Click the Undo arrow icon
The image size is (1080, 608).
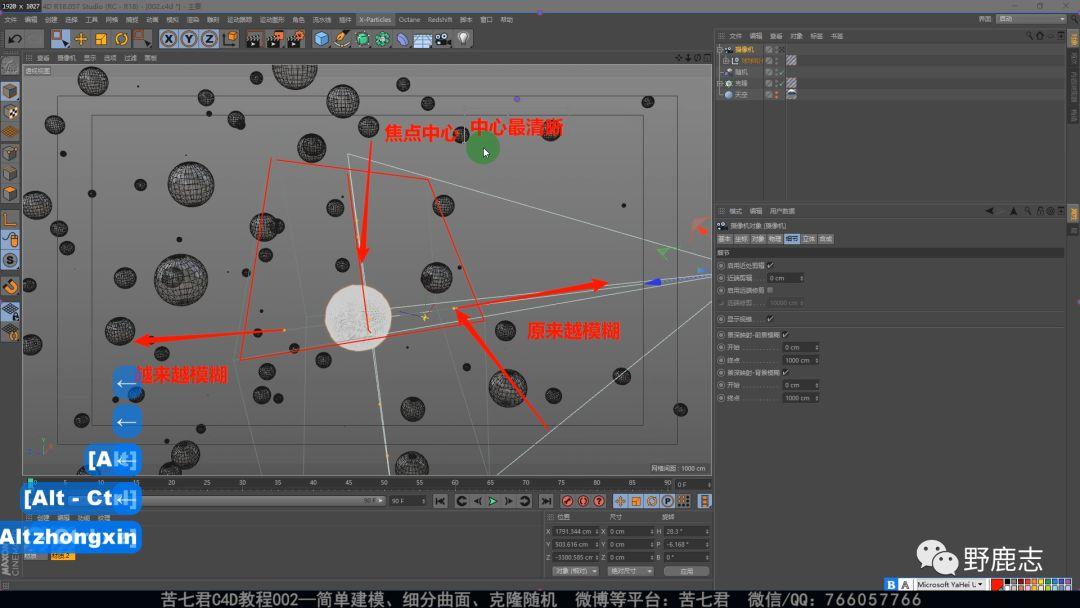point(14,39)
